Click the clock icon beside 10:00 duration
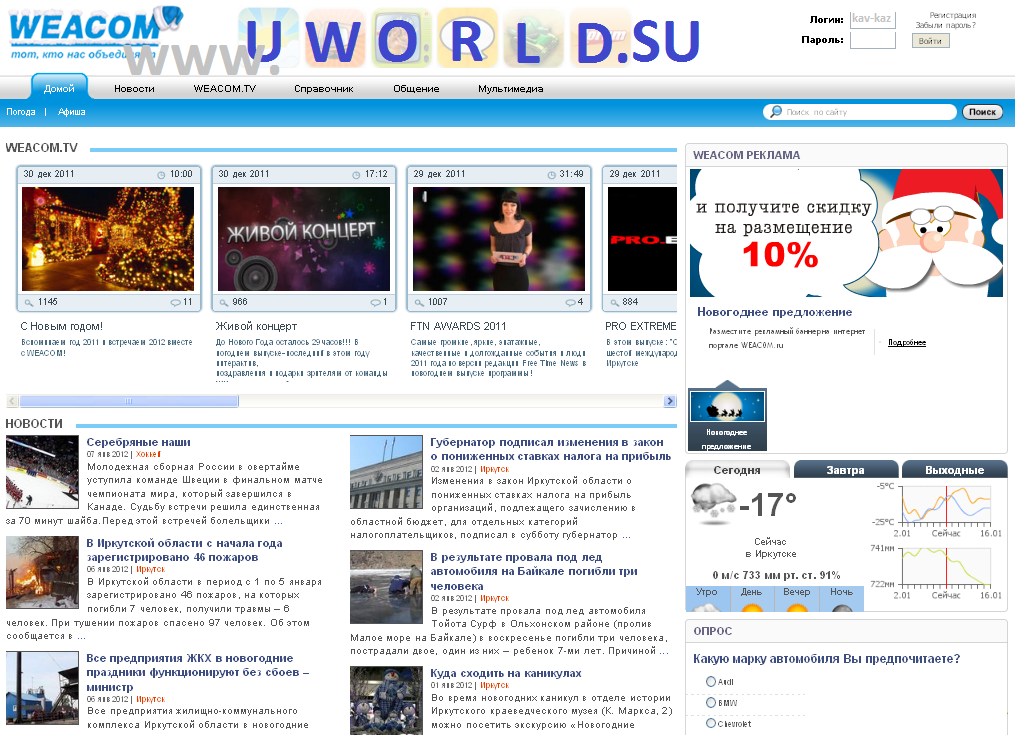1015x735 pixels. pos(161,175)
